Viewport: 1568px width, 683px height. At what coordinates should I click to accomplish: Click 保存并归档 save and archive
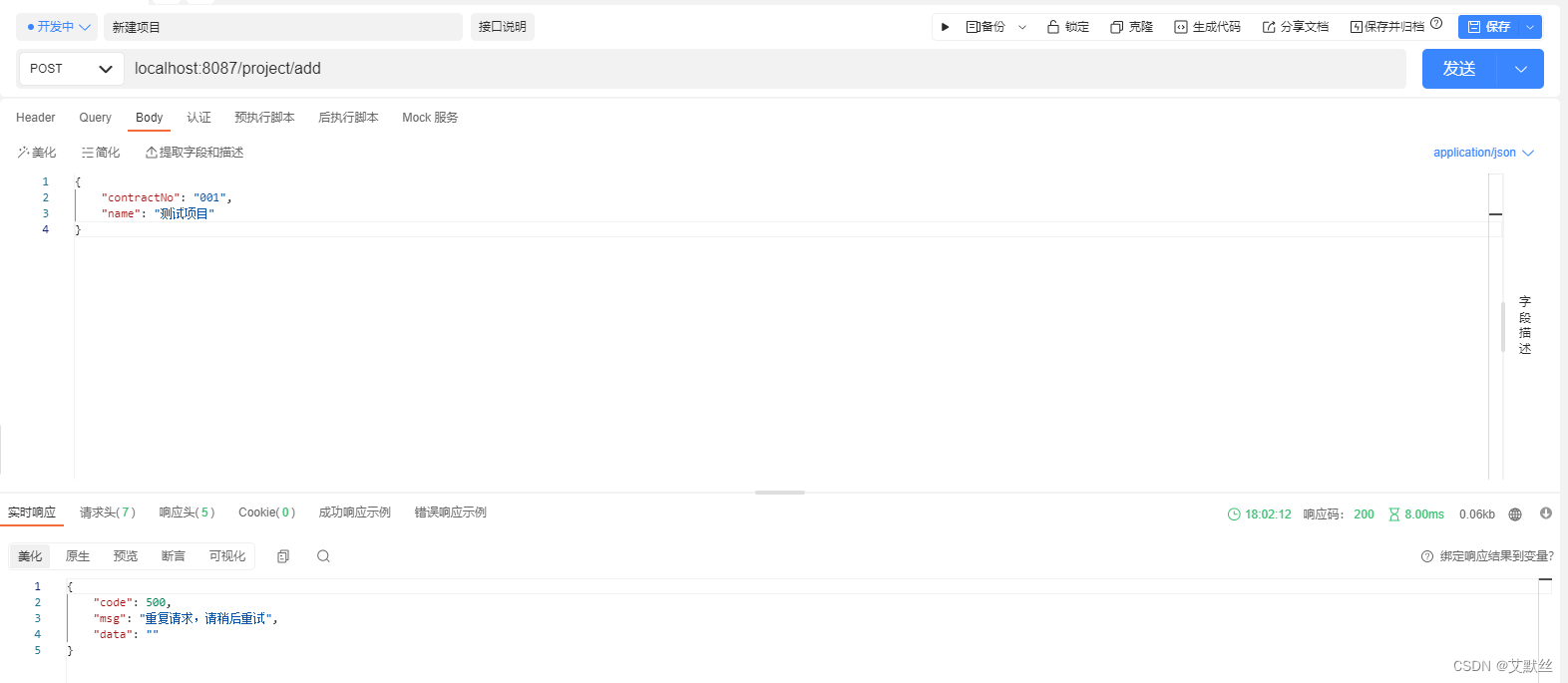1387,27
